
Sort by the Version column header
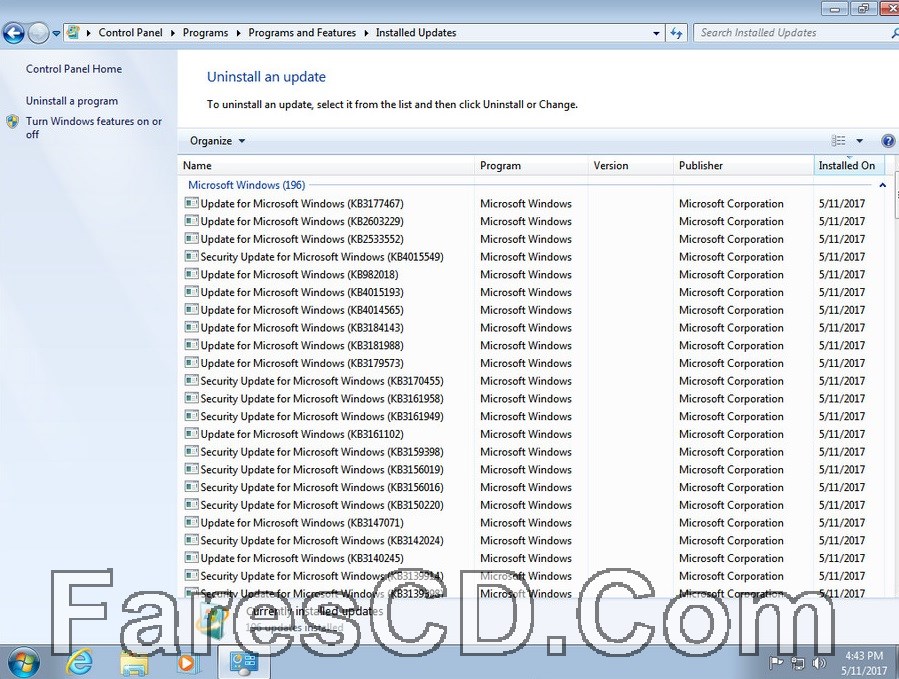[631, 166]
